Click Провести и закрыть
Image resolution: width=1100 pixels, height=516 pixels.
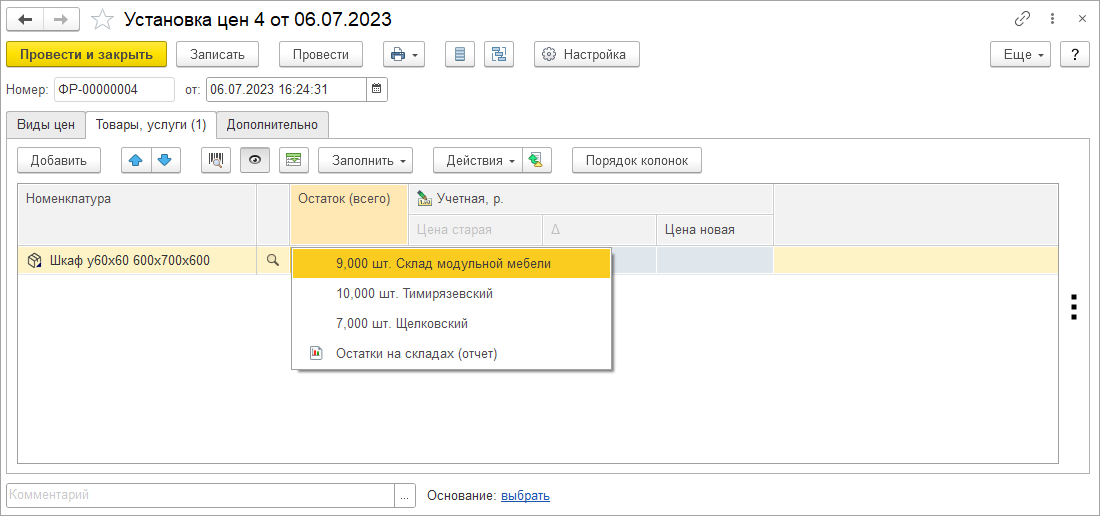(86, 54)
